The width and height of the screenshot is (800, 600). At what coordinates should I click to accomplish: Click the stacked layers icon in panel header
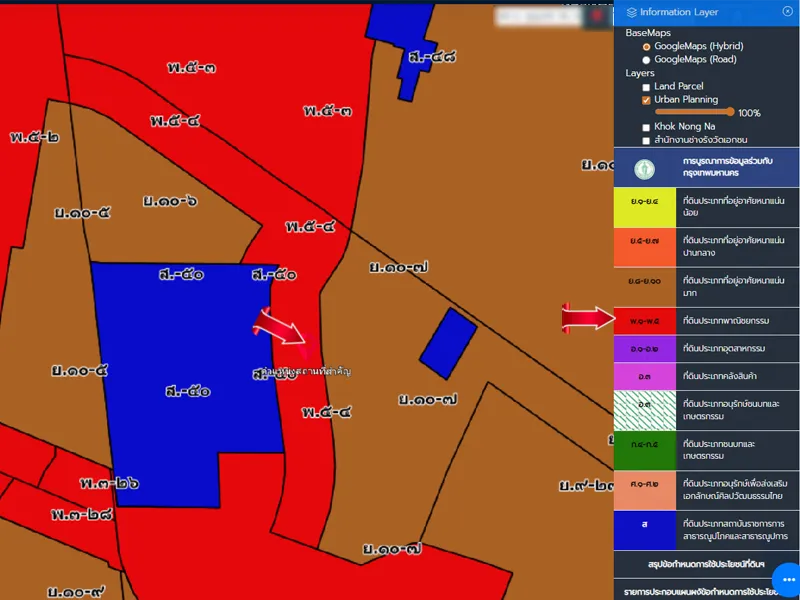[631, 12]
